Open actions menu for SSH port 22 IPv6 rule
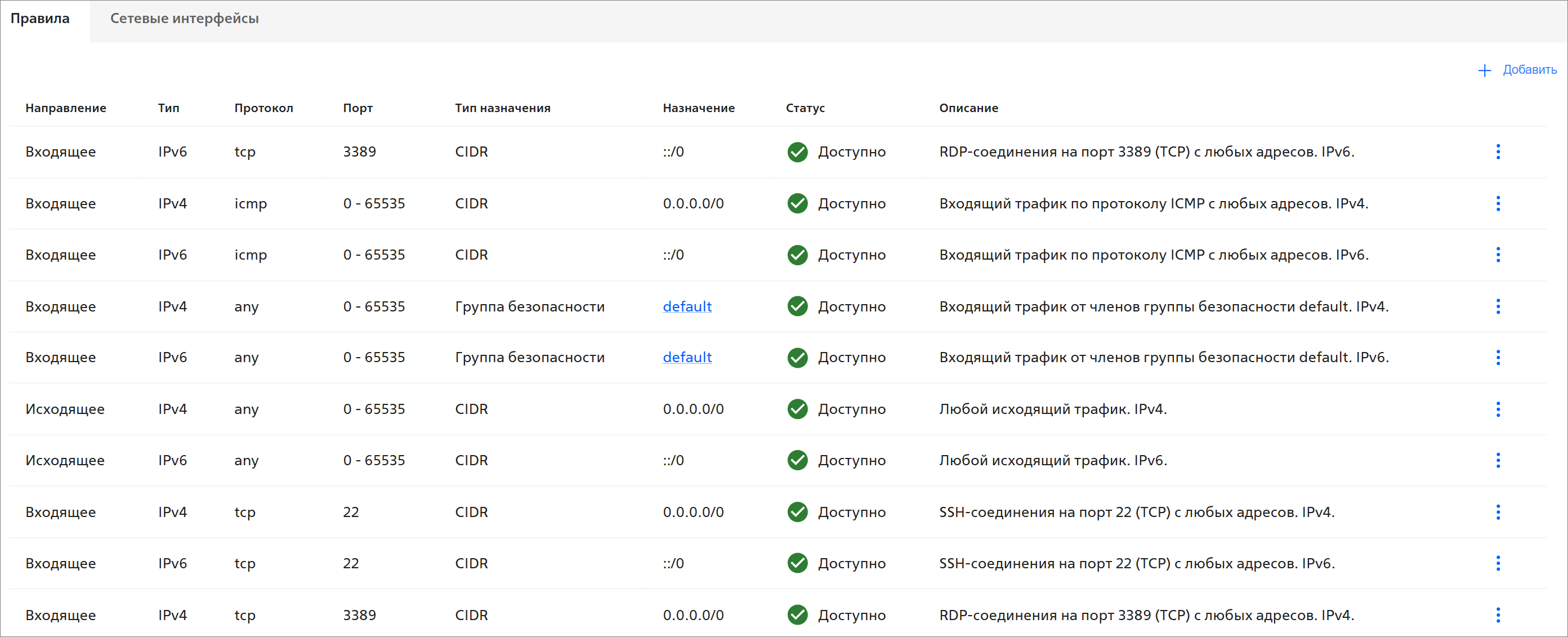Image resolution: width=1568 pixels, height=637 pixels. [1498, 563]
